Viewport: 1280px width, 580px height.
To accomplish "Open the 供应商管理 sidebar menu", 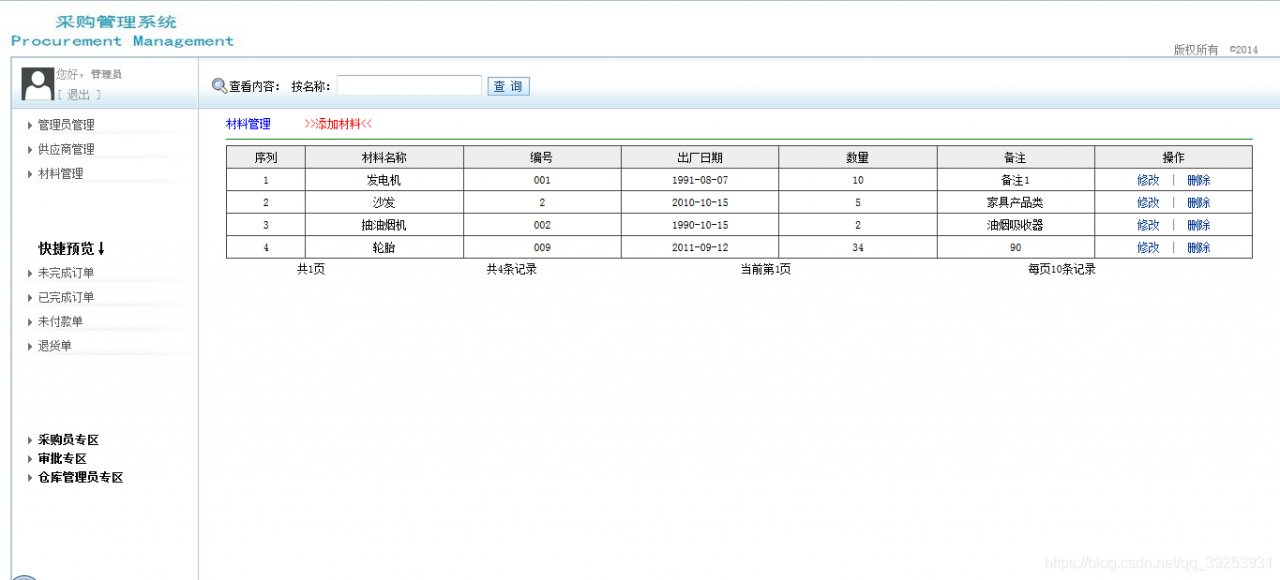I will point(66,149).
